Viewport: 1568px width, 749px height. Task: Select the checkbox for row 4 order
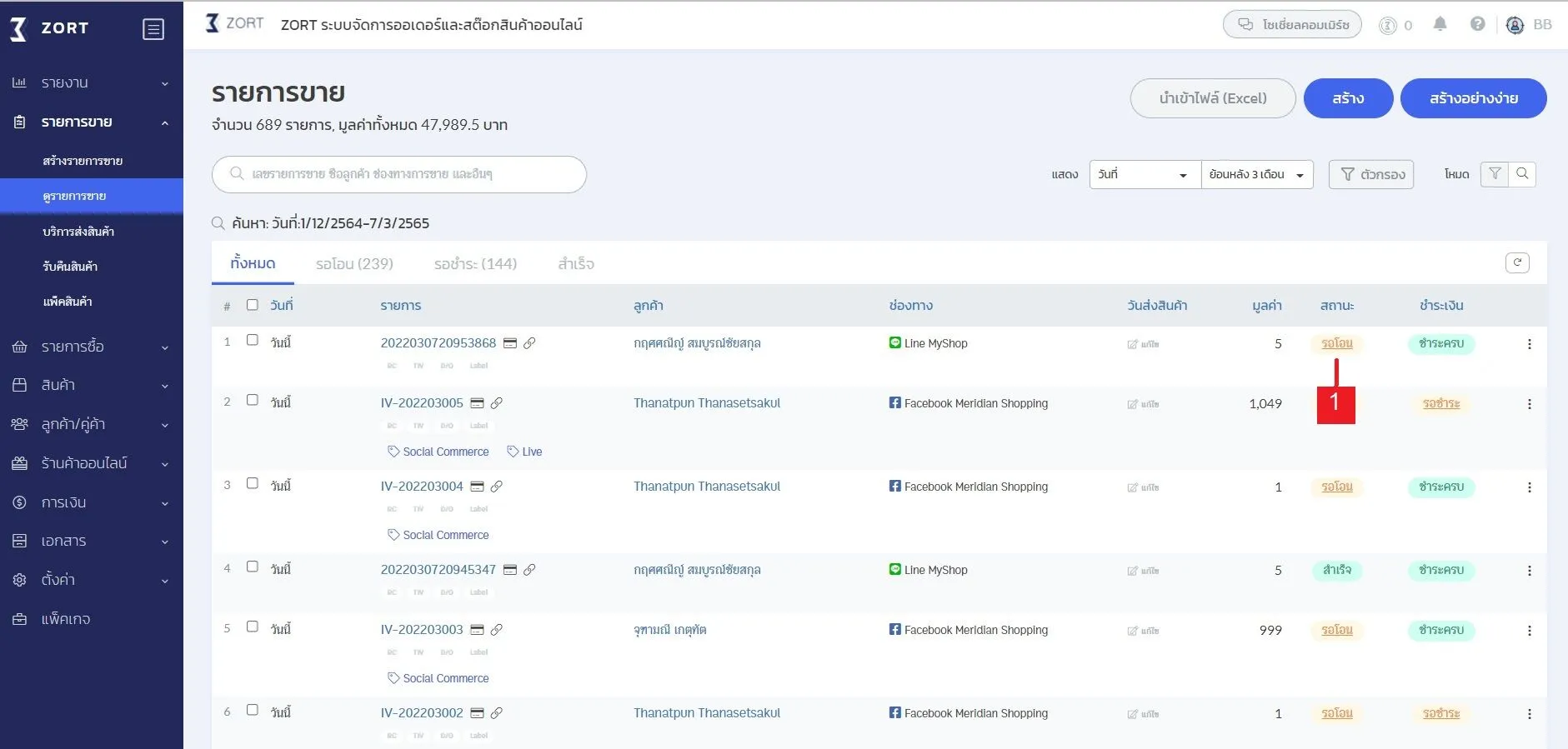coord(253,567)
